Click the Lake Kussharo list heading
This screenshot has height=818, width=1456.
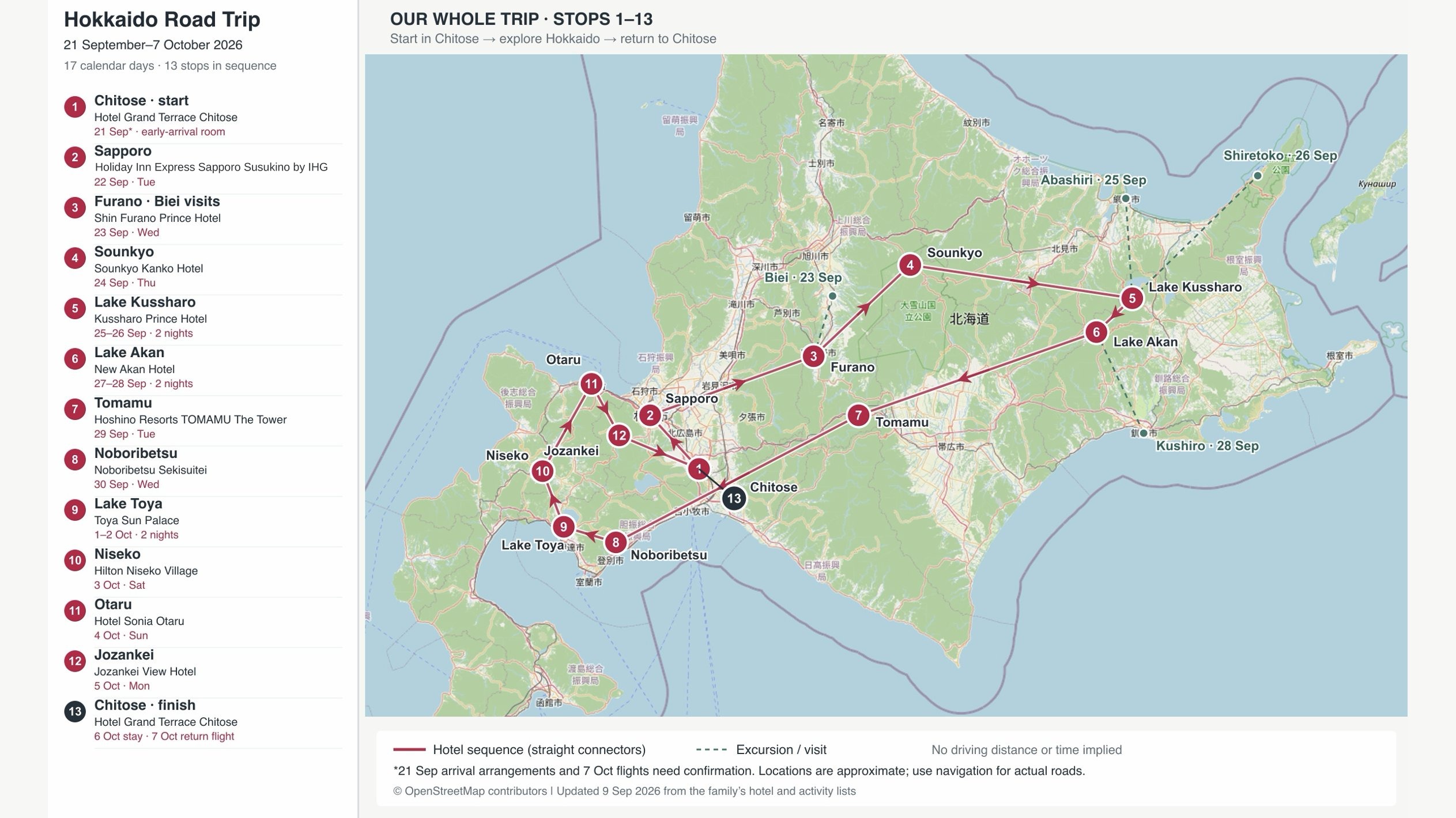point(145,302)
